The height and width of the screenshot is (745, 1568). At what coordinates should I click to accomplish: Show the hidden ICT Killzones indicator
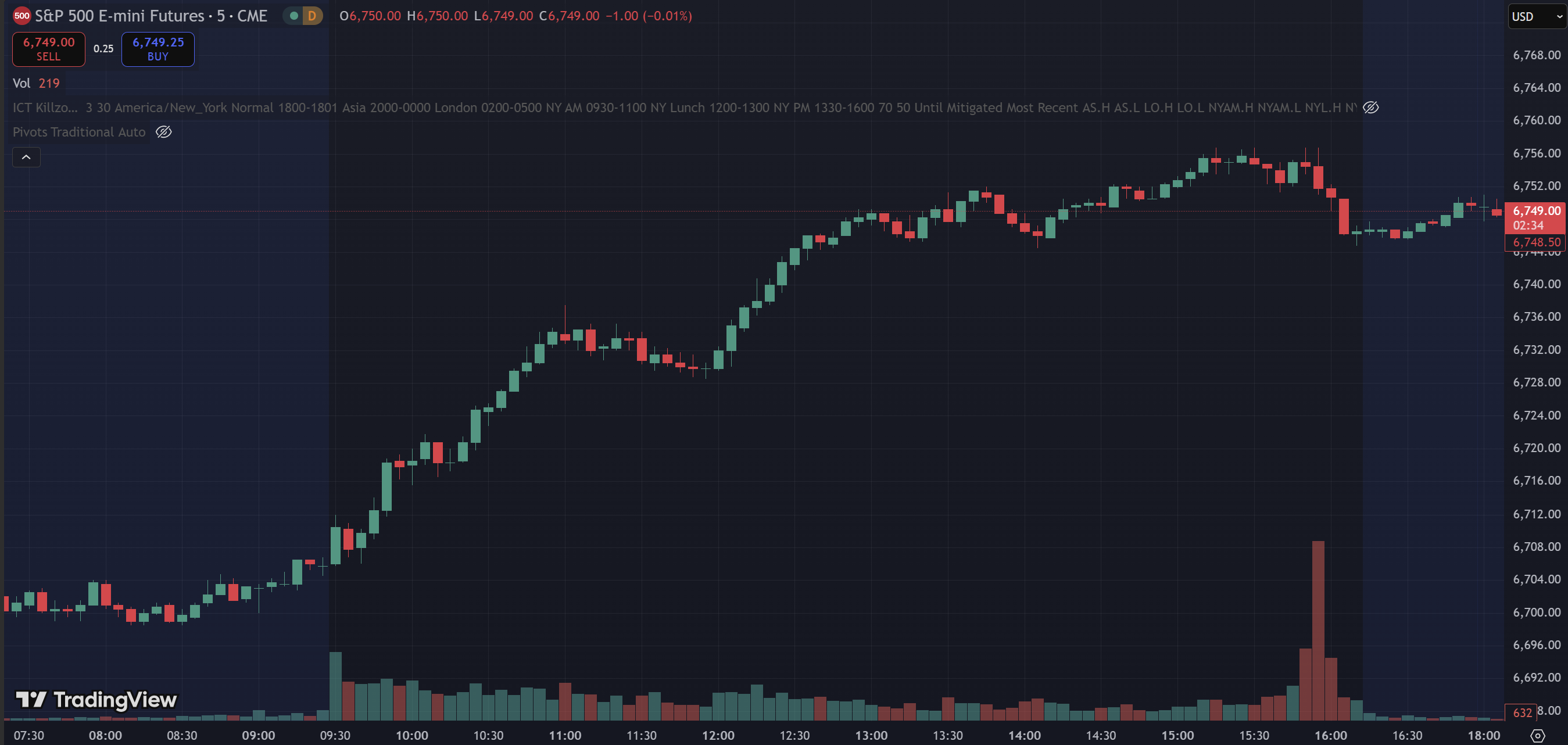click(1371, 108)
